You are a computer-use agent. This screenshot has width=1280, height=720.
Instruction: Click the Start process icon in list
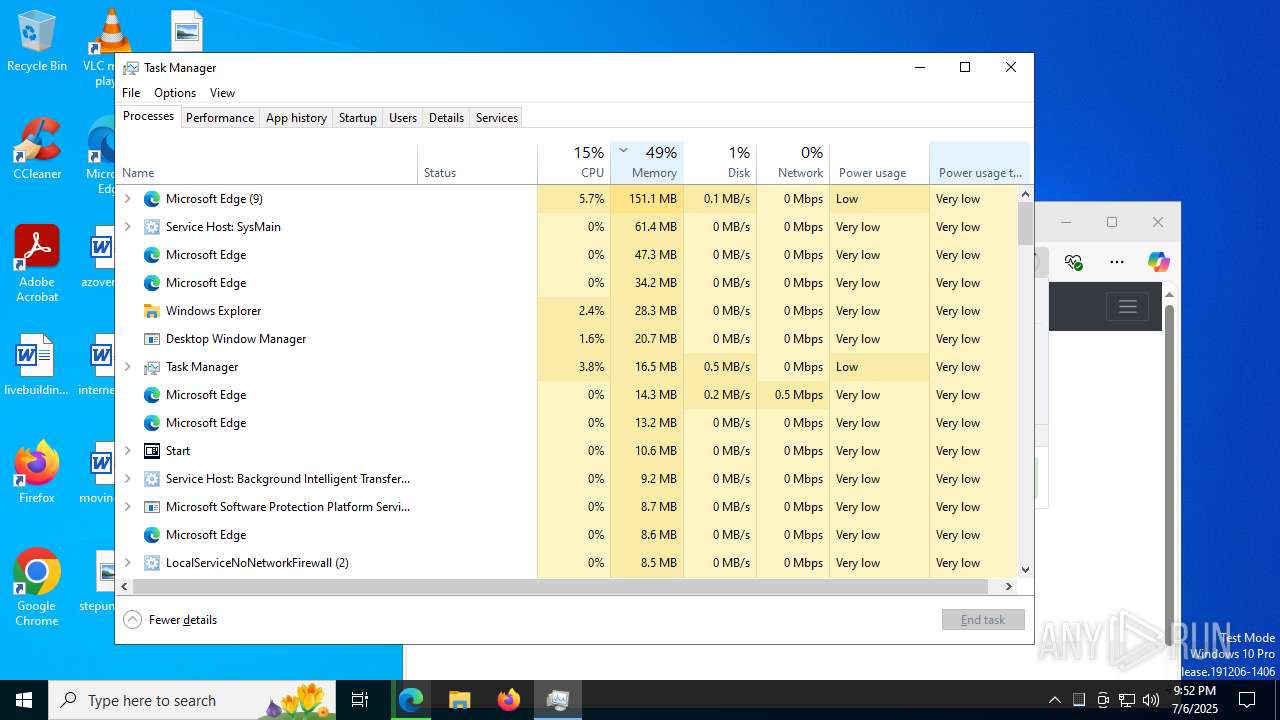[x=152, y=451]
